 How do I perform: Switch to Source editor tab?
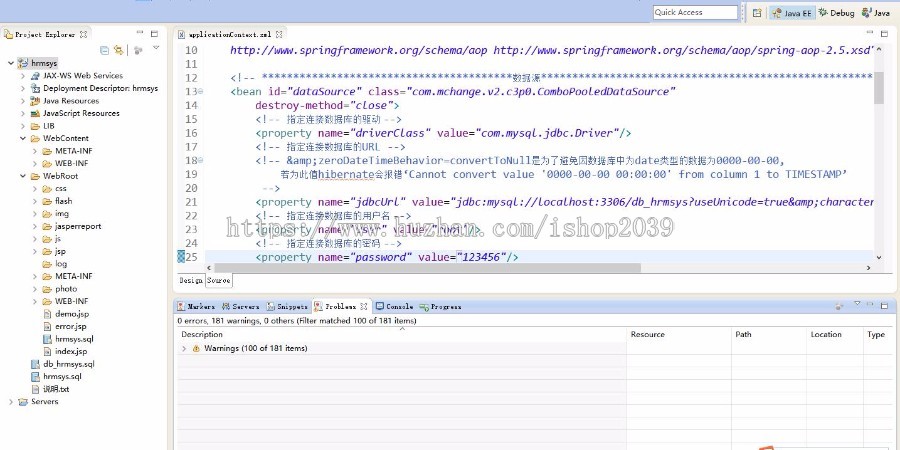[x=219, y=281]
